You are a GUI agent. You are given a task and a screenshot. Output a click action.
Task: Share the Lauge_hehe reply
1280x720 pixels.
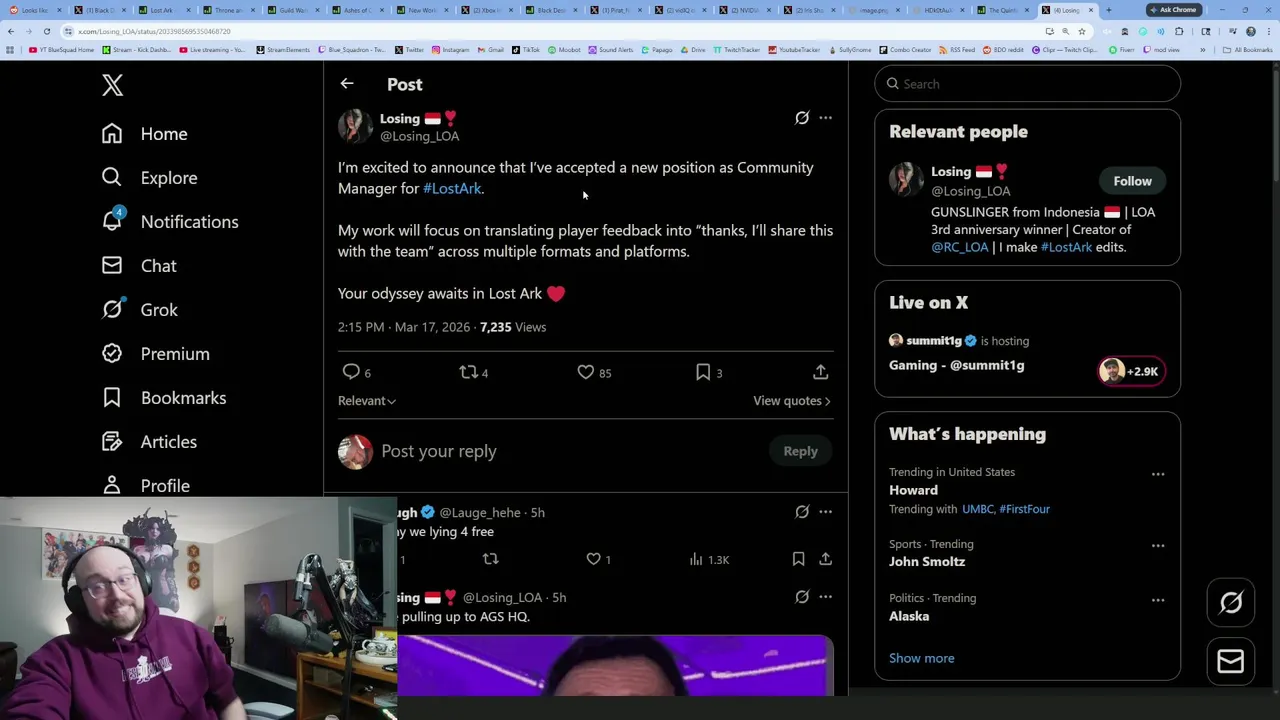825,559
